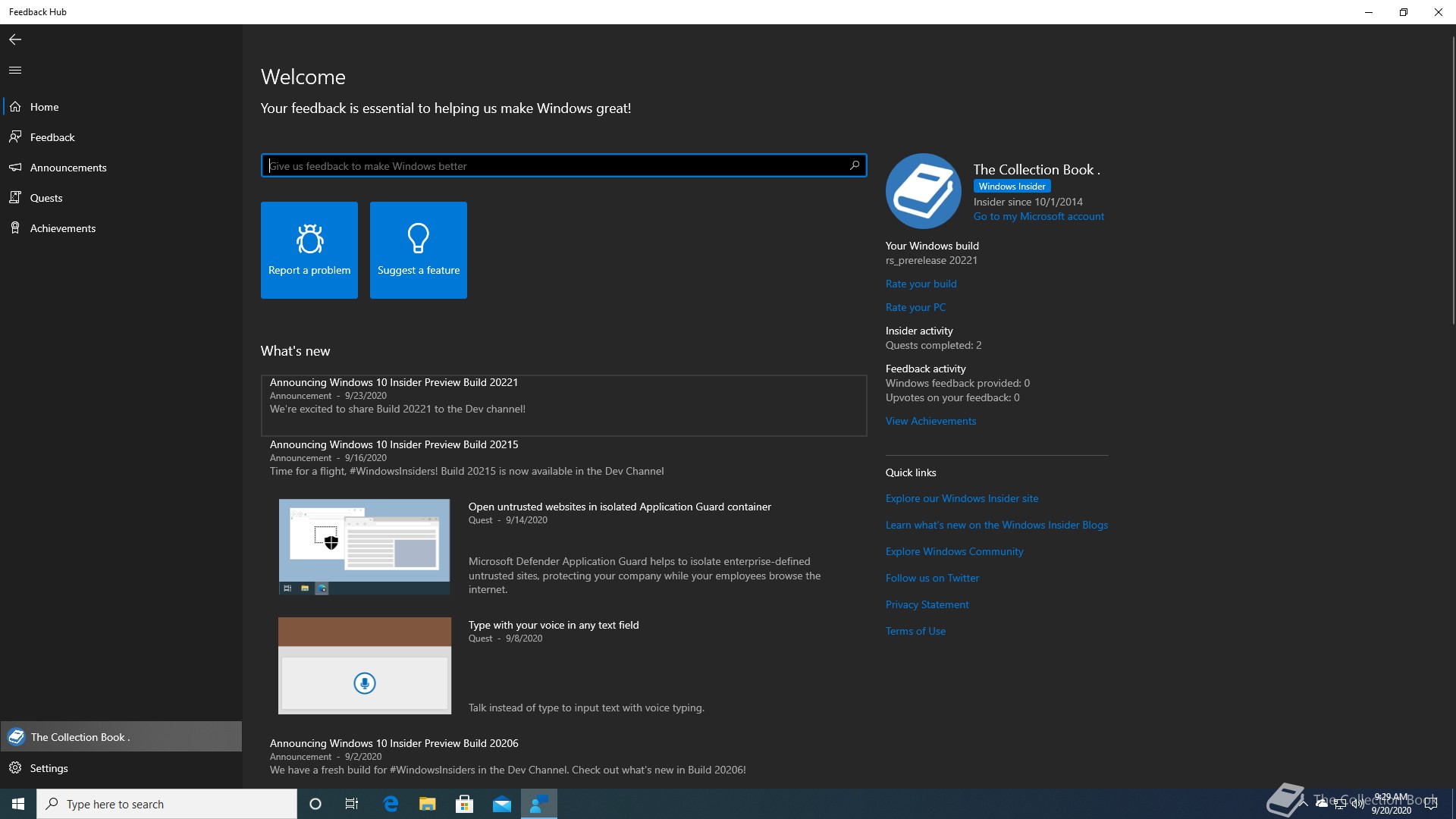Viewport: 1456px width, 819px height.
Task: Open the Terms of Use link
Action: click(x=915, y=631)
